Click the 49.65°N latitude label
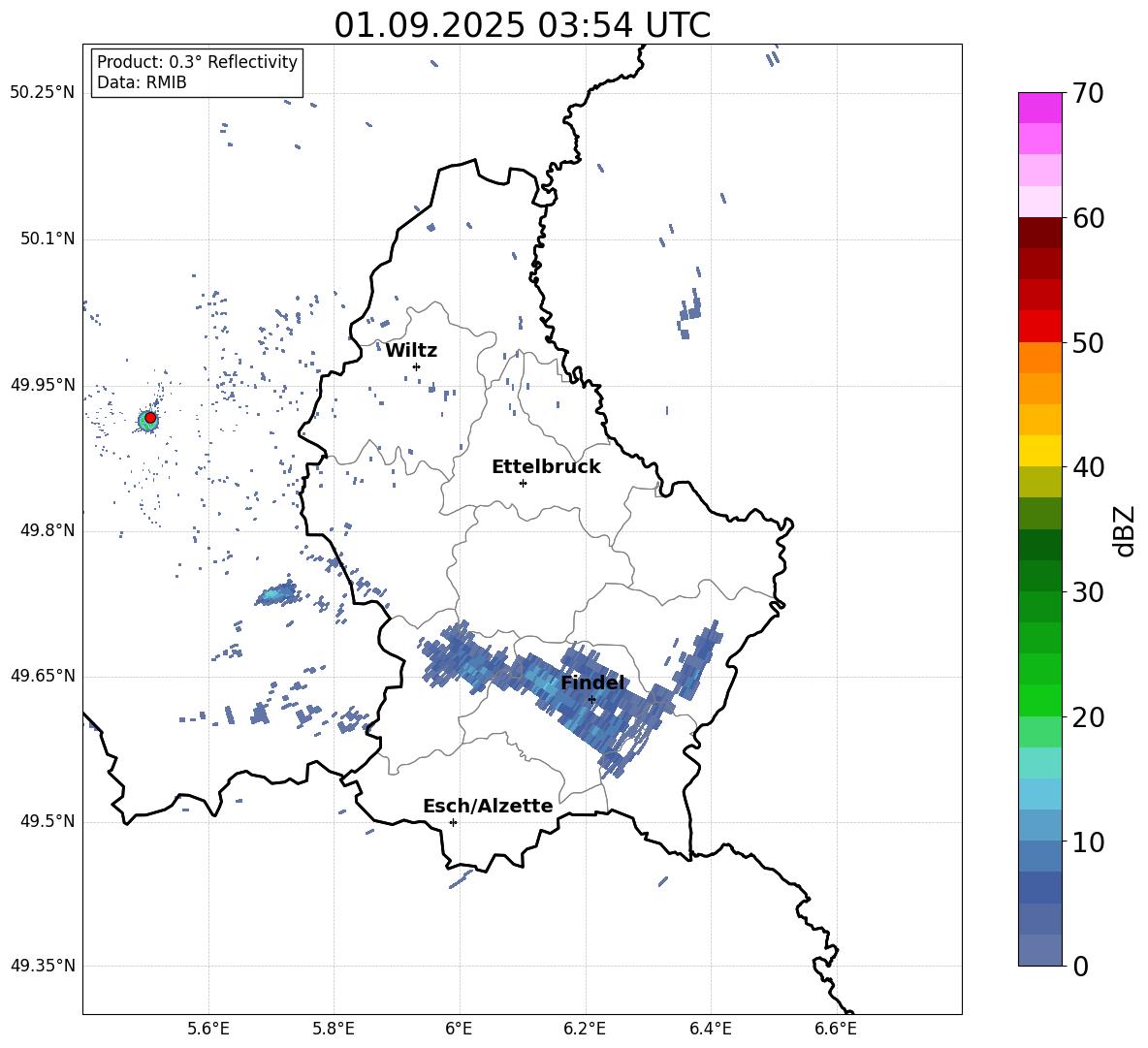The height and width of the screenshot is (1048, 1148). 43,676
